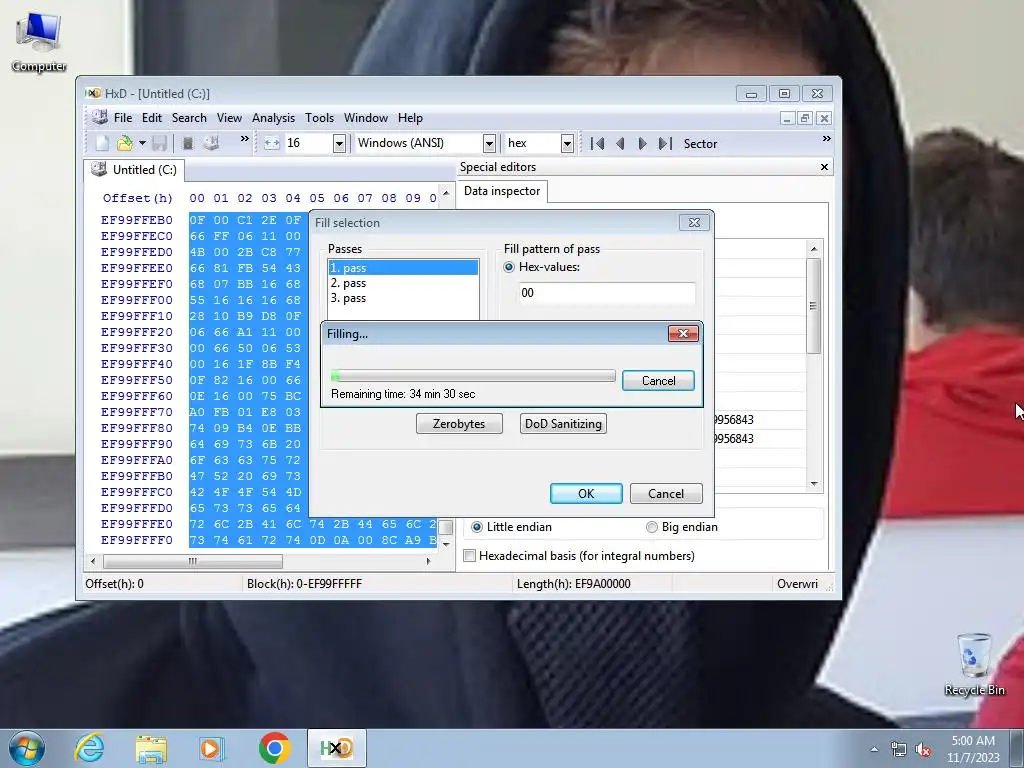Open the Analysis menu
This screenshot has height=768, width=1024.
[273, 118]
